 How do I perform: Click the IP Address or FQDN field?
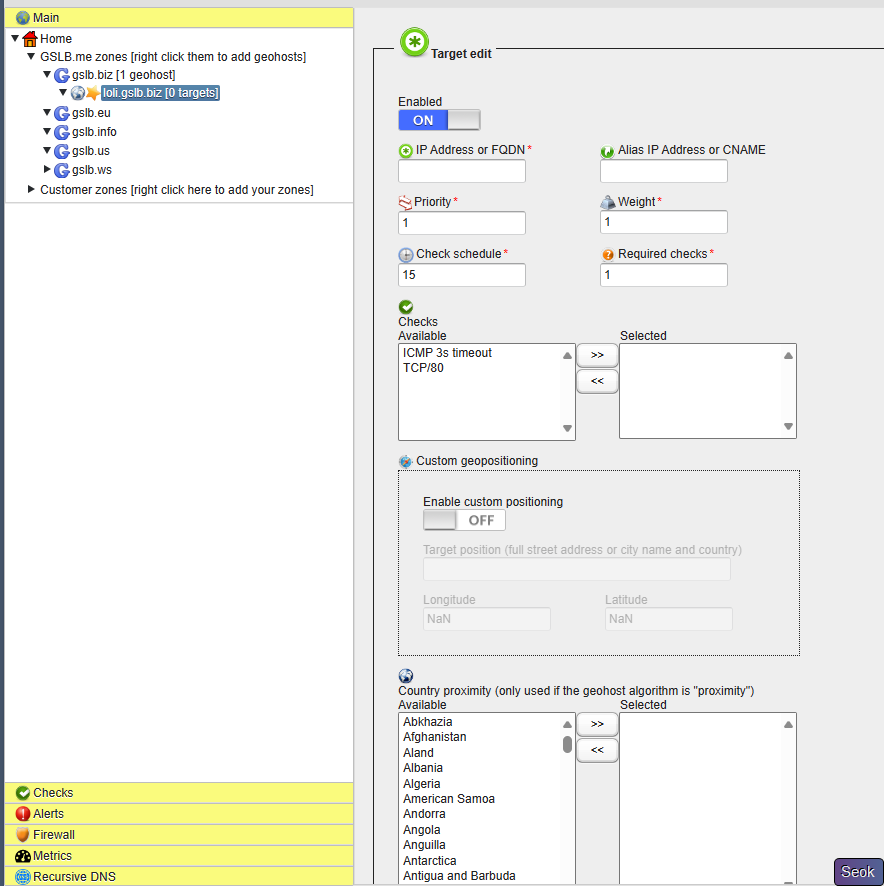click(x=462, y=171)
